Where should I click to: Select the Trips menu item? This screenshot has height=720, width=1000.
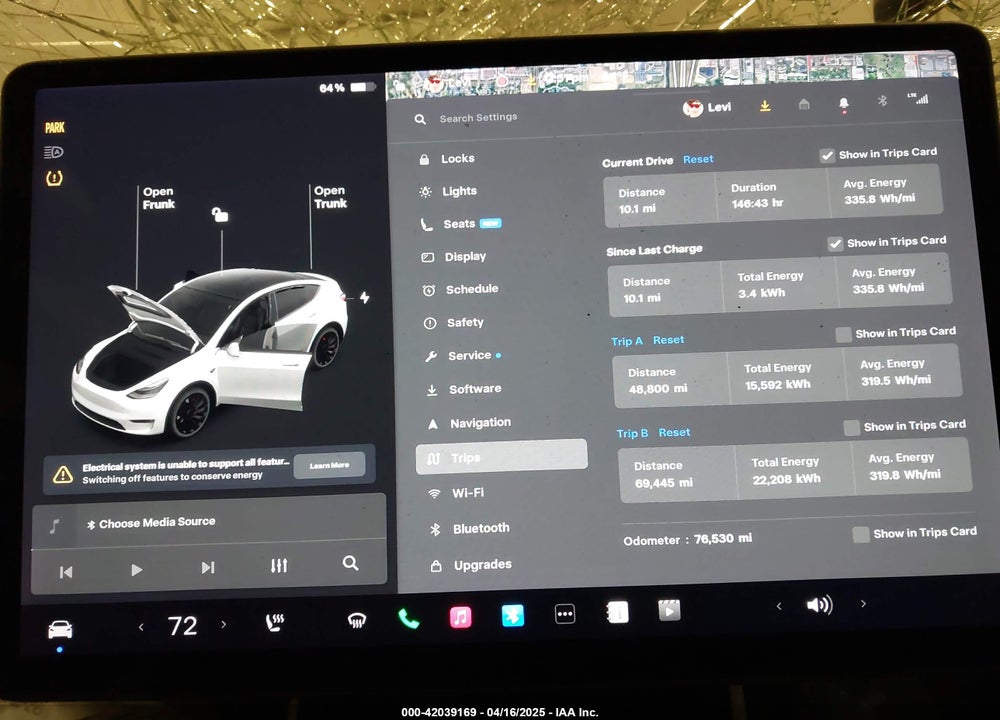point(501,457)
